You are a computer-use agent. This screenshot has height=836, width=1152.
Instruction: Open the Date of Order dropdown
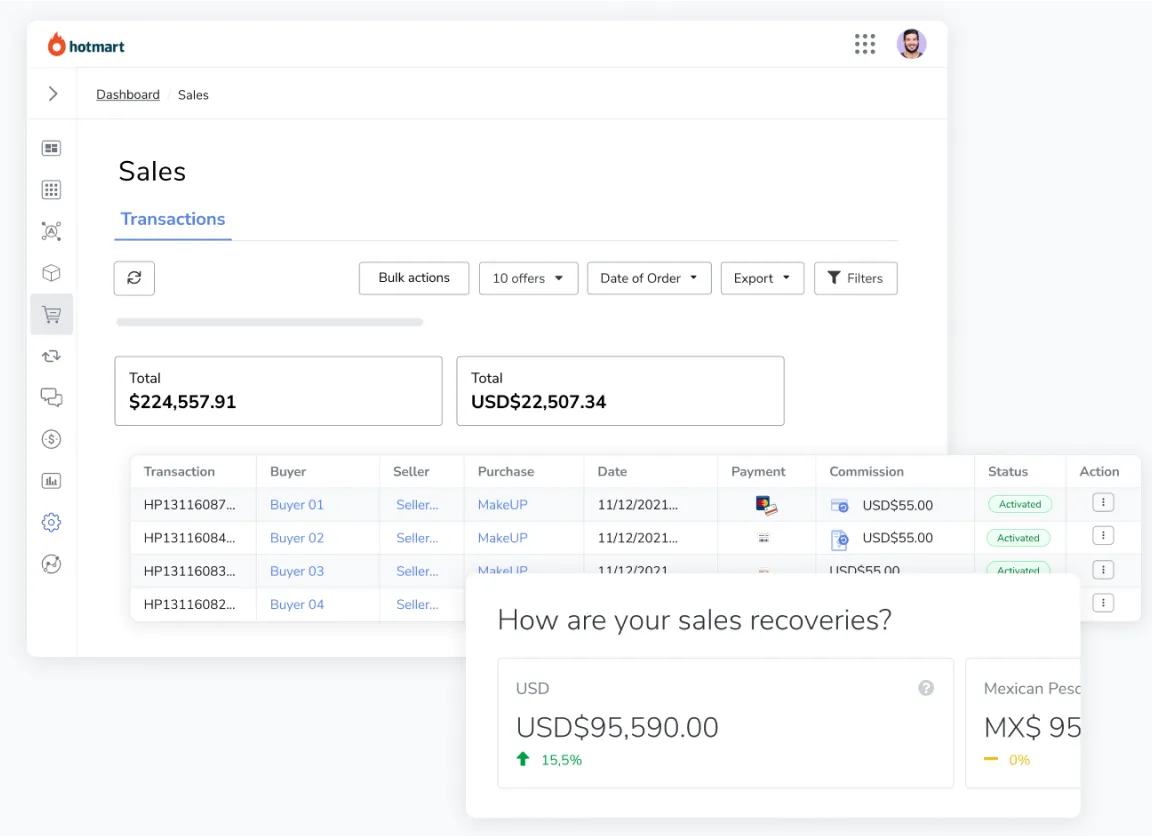(x=649, y=278)
